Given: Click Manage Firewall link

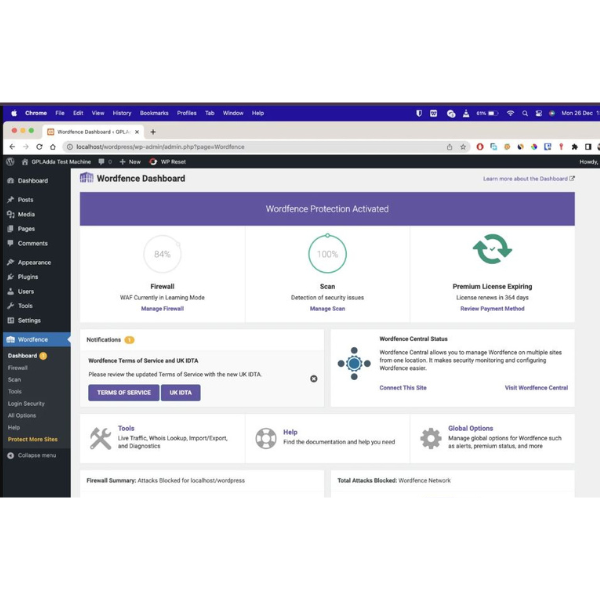Looking at the screenshot, I should (x=162, y=309).
